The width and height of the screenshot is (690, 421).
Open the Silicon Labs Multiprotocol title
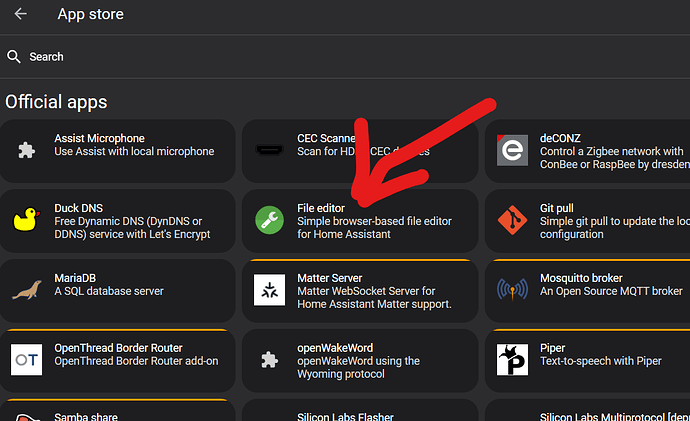pos(615,416)
